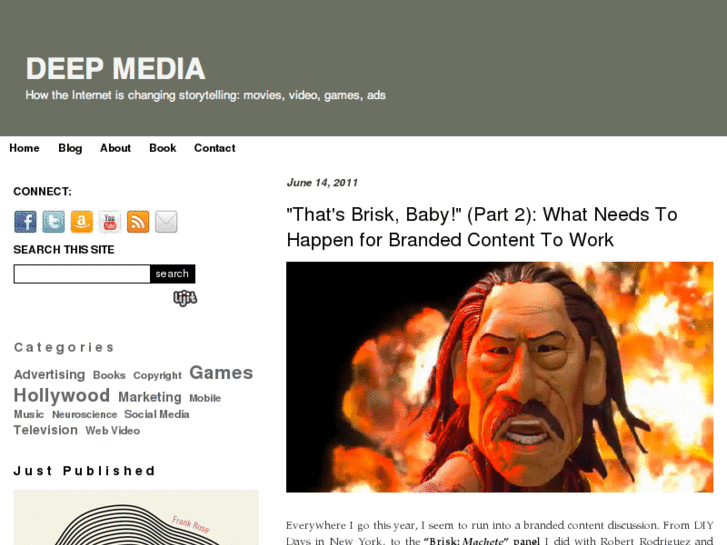
Task: Click the June 14, 2011 date
Action: tap(322, 183)
